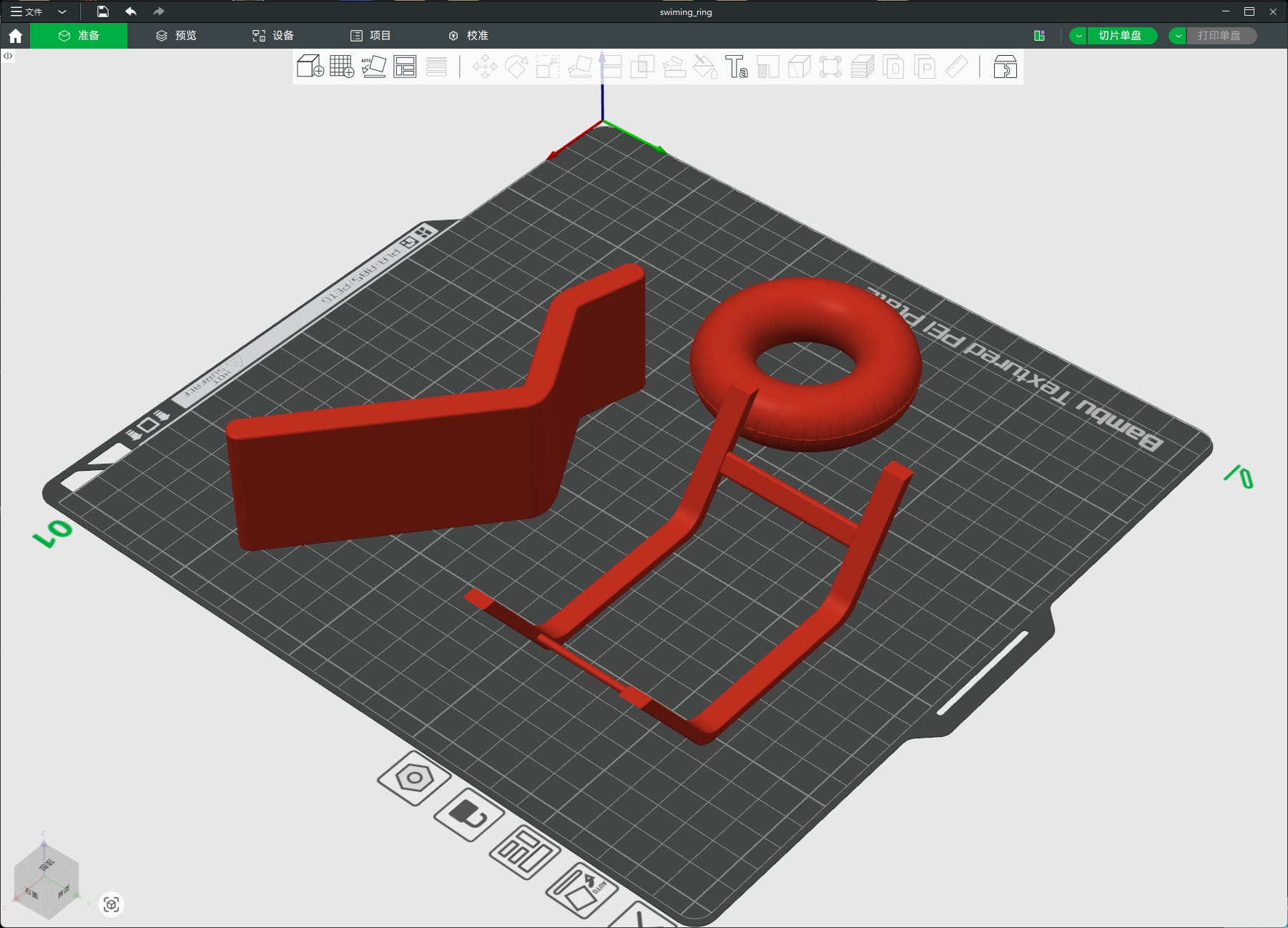Save the project with the floppy icon
Screen dimensions: 1288x928
tap(103, 11)
